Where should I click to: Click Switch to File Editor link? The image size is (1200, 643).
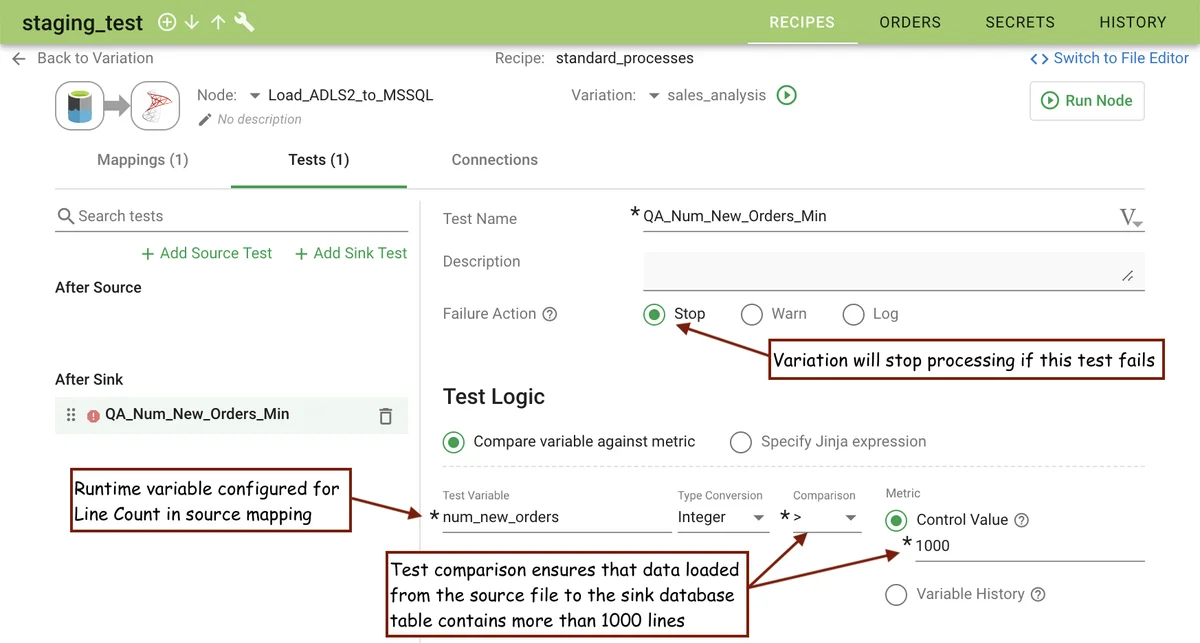(1109, 58)
